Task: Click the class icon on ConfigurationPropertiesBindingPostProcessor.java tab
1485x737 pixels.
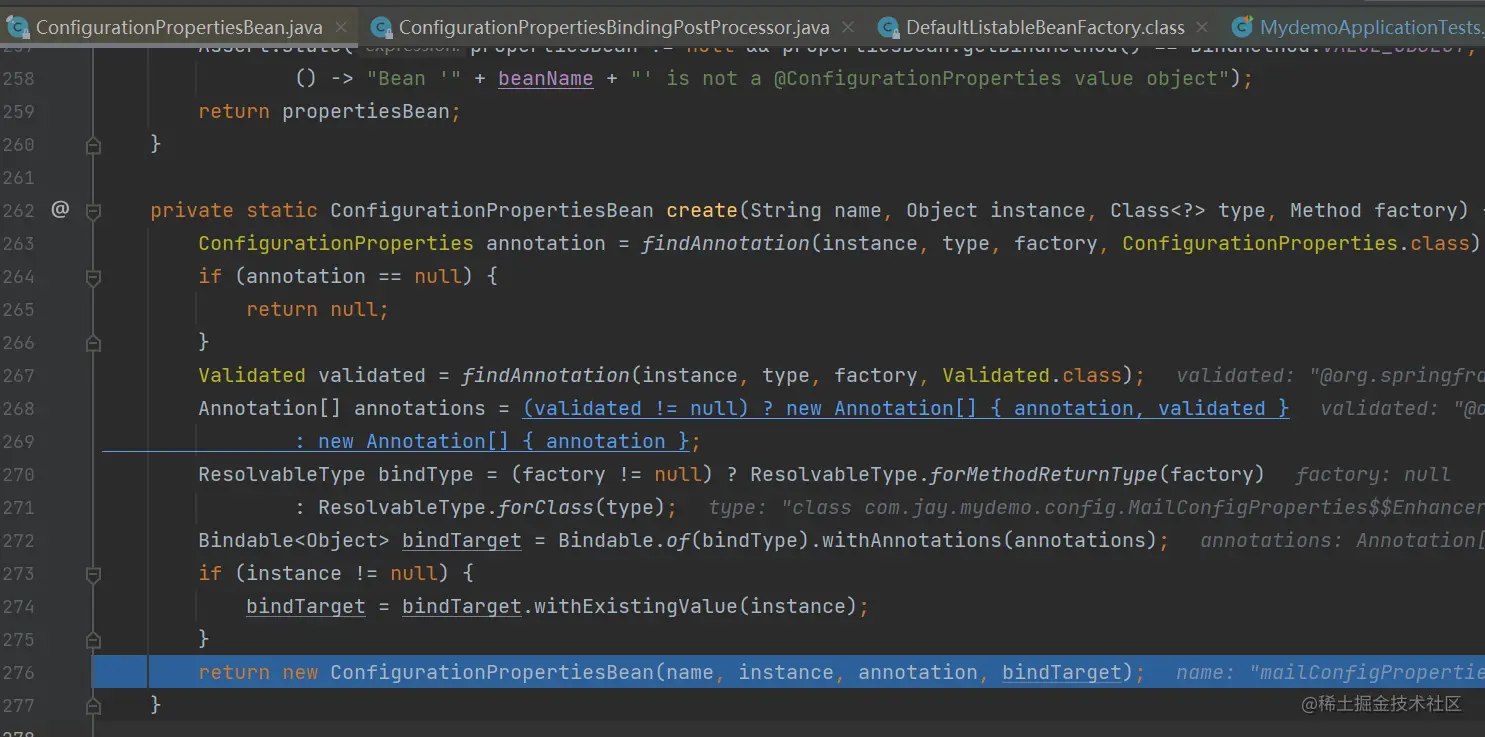Action: [x=380, y=27]
